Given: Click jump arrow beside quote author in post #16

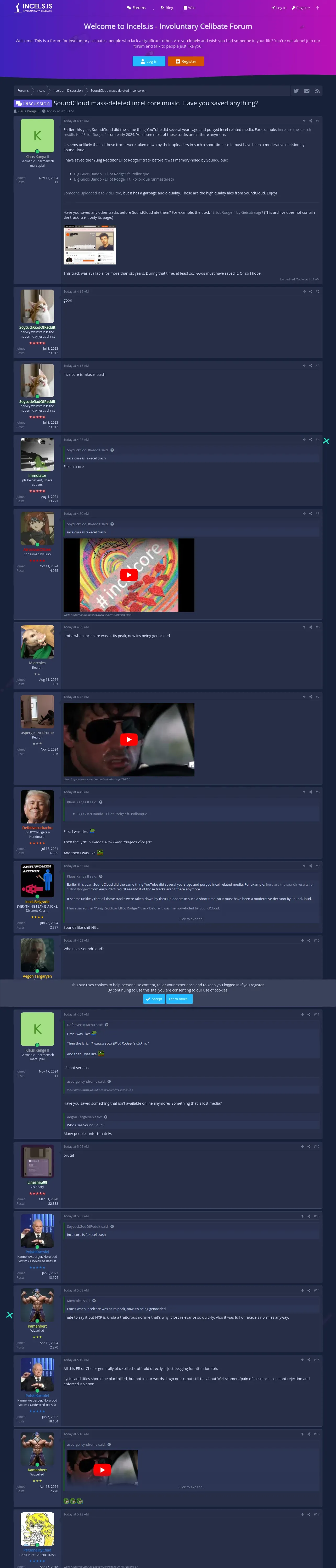Looking at the screenshot, I should pyautogui.click(x=109, y=1444).
